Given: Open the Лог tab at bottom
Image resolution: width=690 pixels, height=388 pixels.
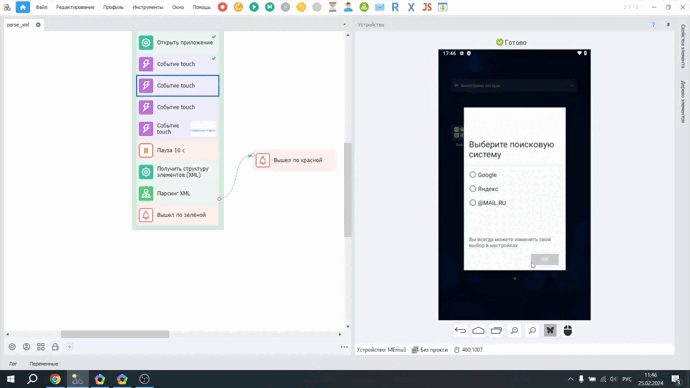Looking at the screenshot, I should tap(13, 364).
